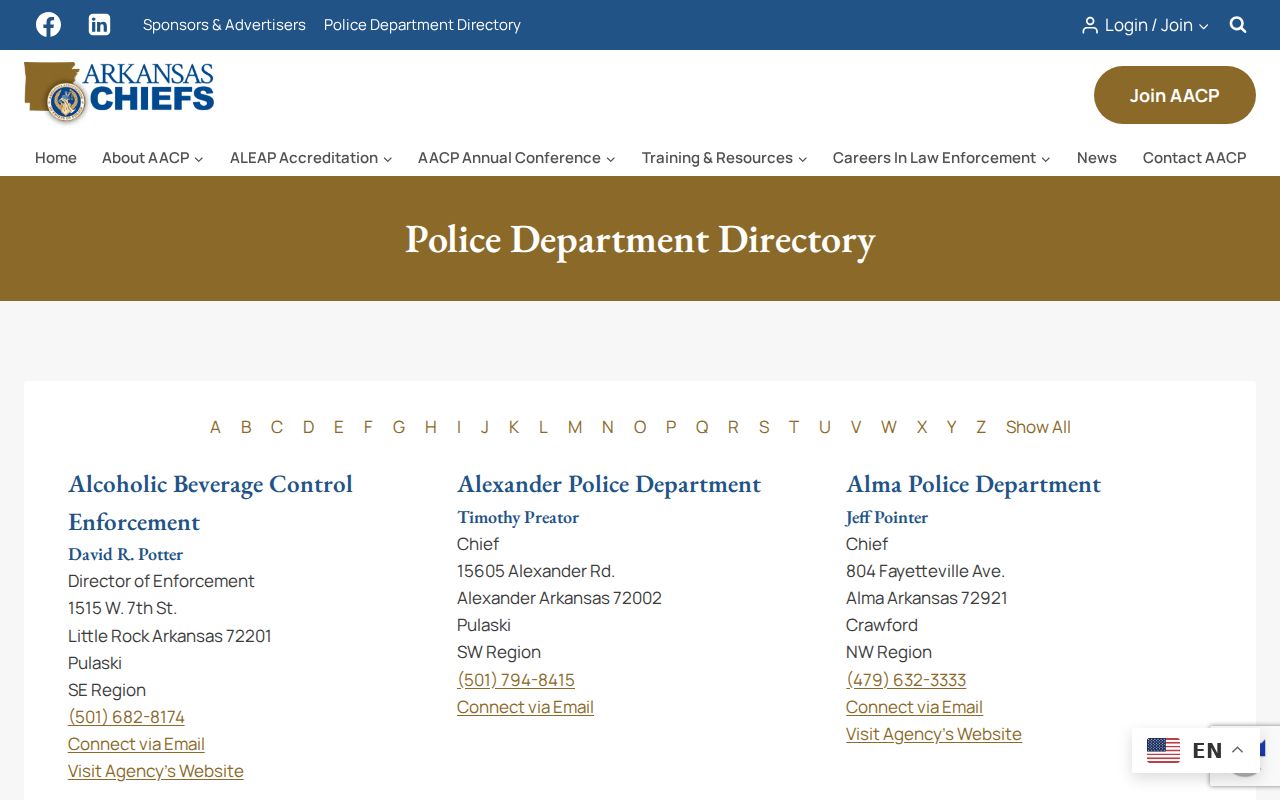This screenshot has height=800, width=1280.
Task: Filter directory by letter Z
Action: [x=981, y=427]
